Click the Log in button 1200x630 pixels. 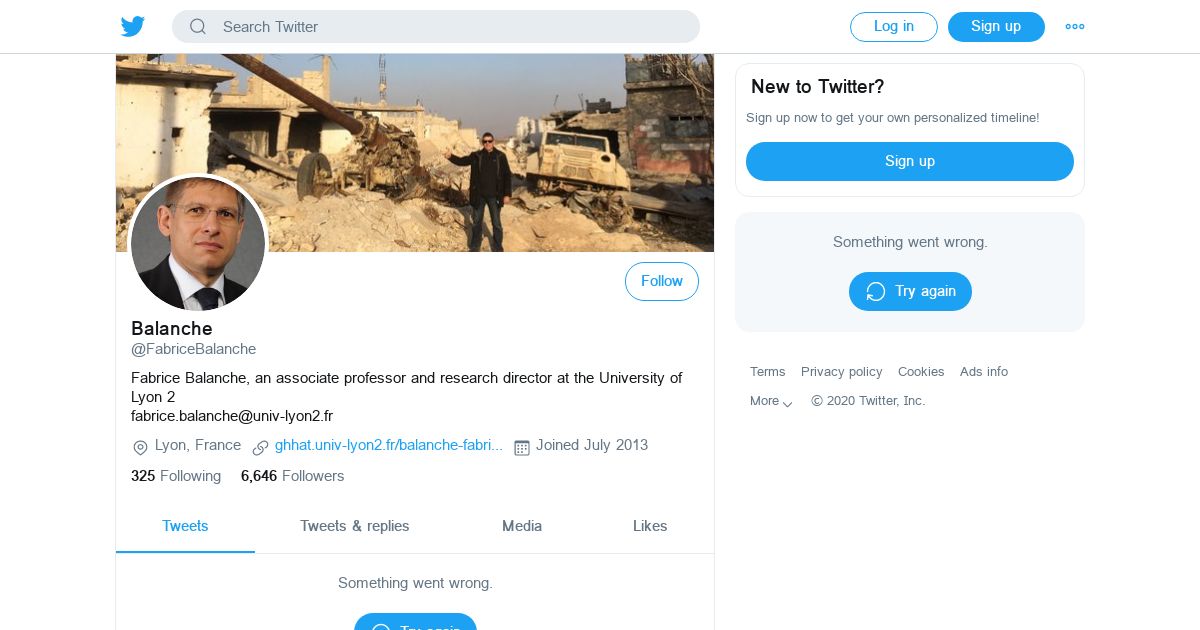point(894,27)
